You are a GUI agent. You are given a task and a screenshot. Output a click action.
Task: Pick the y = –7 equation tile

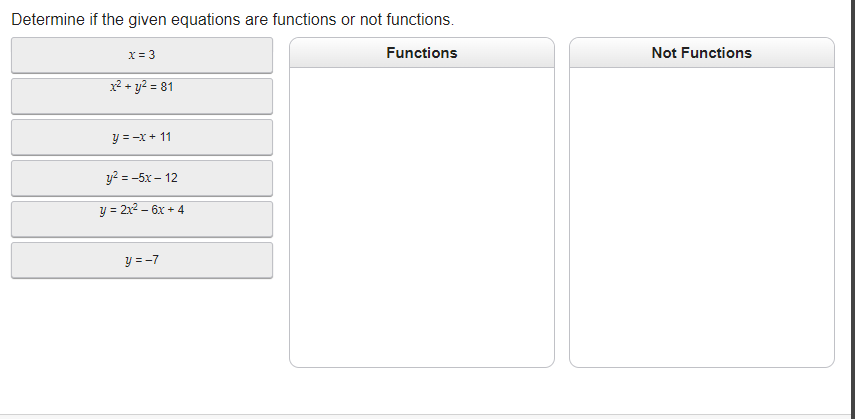(x=142, y=260)
